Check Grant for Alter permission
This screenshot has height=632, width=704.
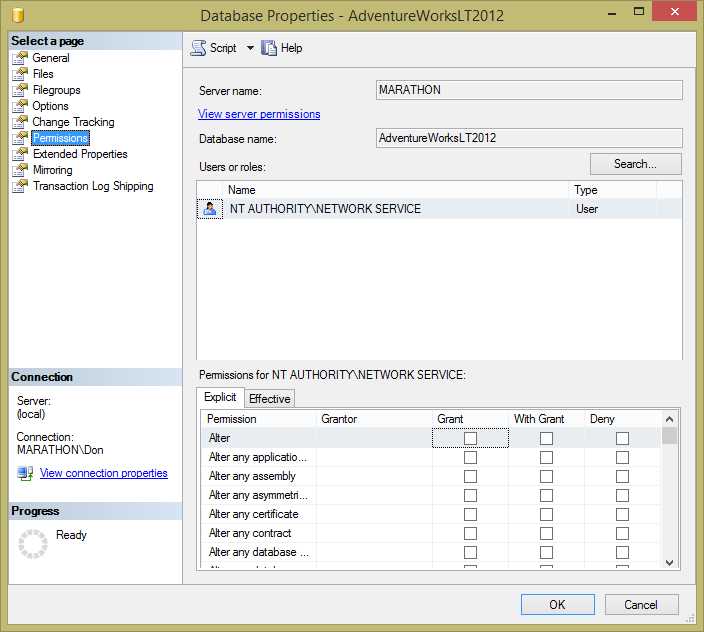pyautogui.click(x=470, y=438)
